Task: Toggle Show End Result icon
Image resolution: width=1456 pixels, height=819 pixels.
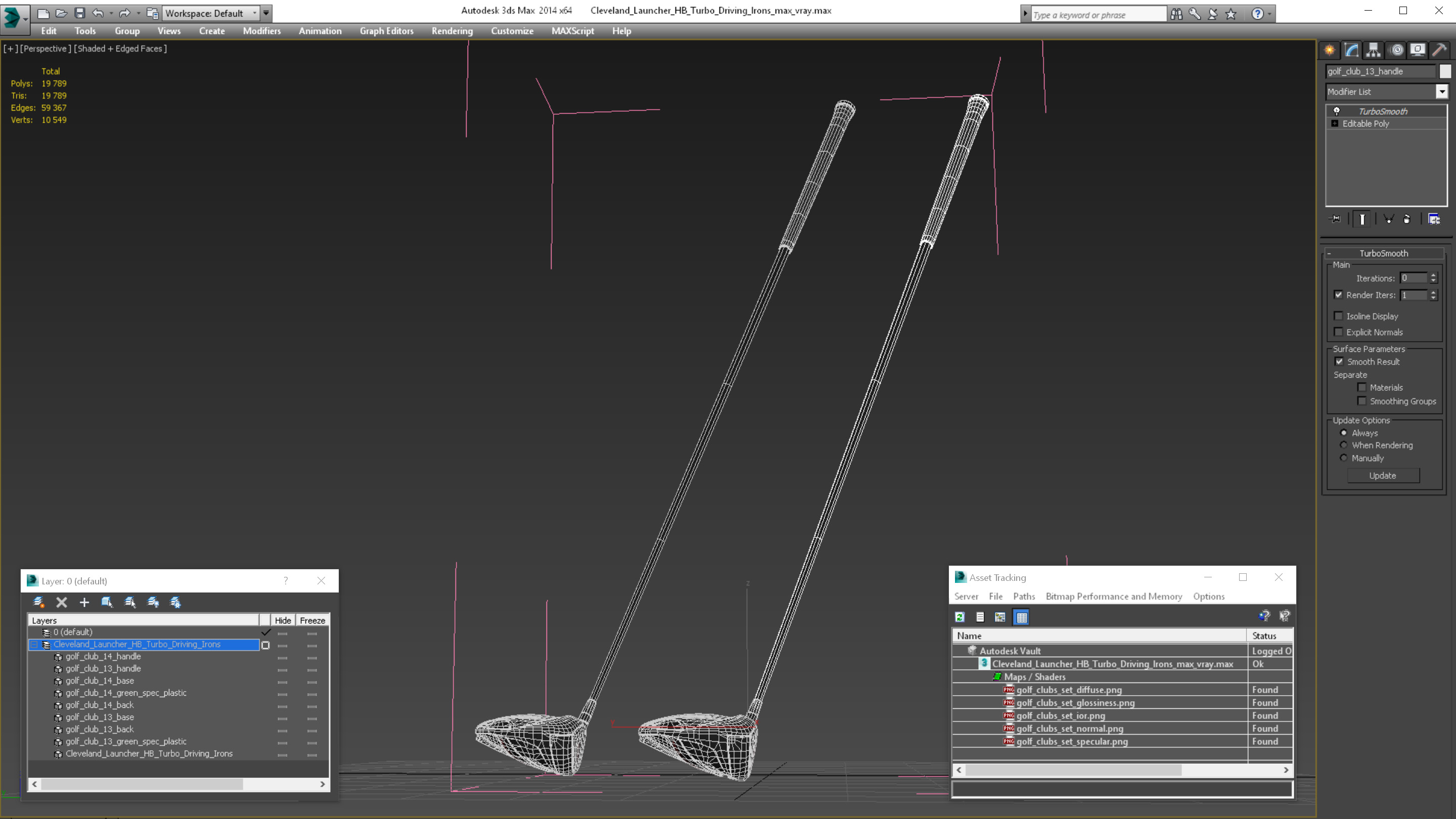Action: pyautogui.click(x=1362, y=219)
